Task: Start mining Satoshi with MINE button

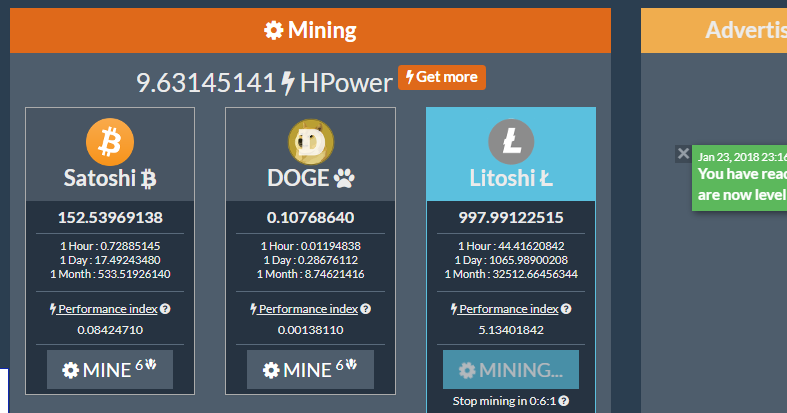Action: (x=110, y=369)
